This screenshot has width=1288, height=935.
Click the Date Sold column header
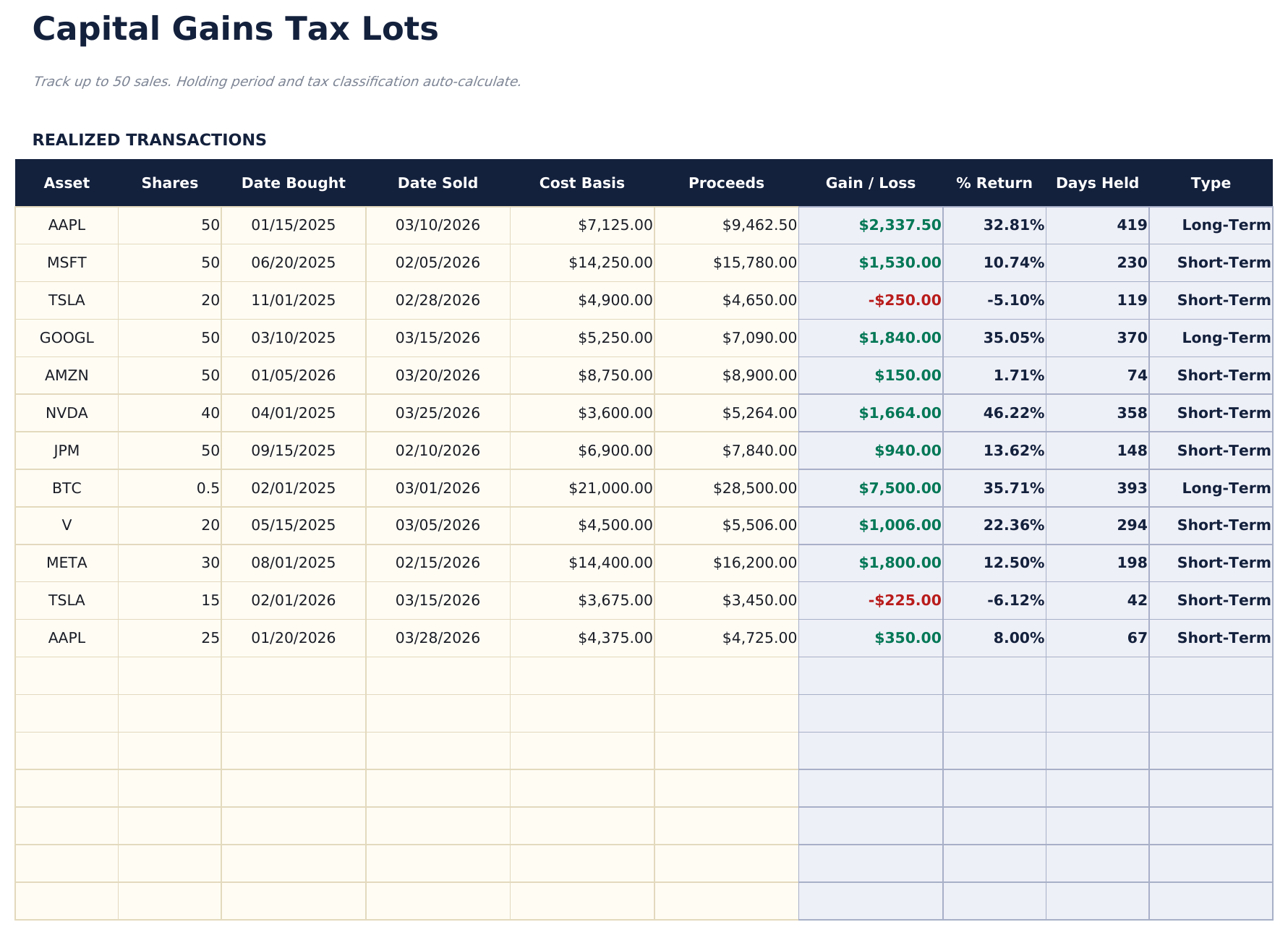coord(438,183)
